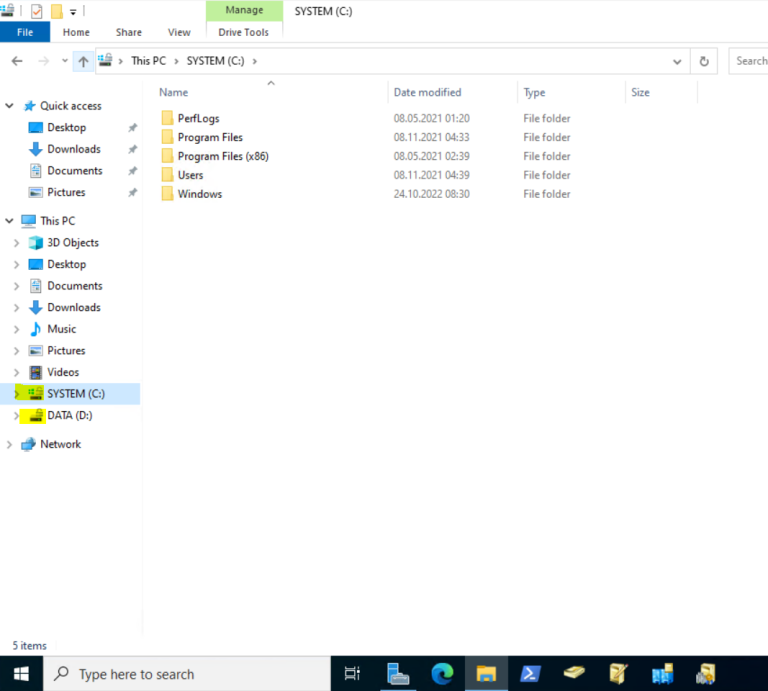
Task: Open the Windows Start menu
Action: (x=21, y=674)
